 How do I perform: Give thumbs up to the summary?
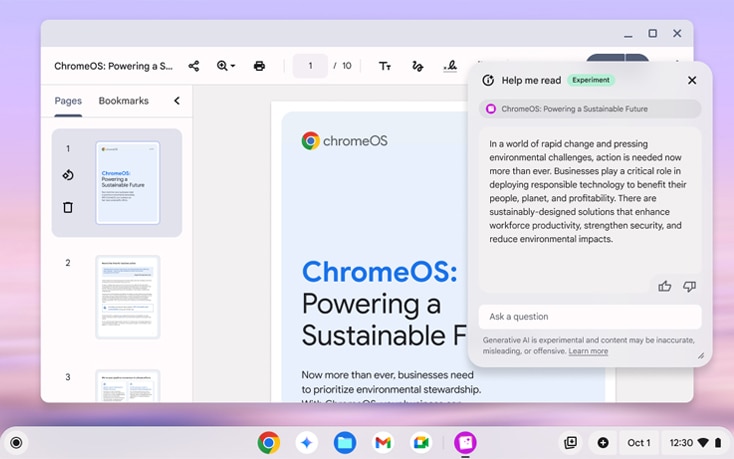pos(665,286)
